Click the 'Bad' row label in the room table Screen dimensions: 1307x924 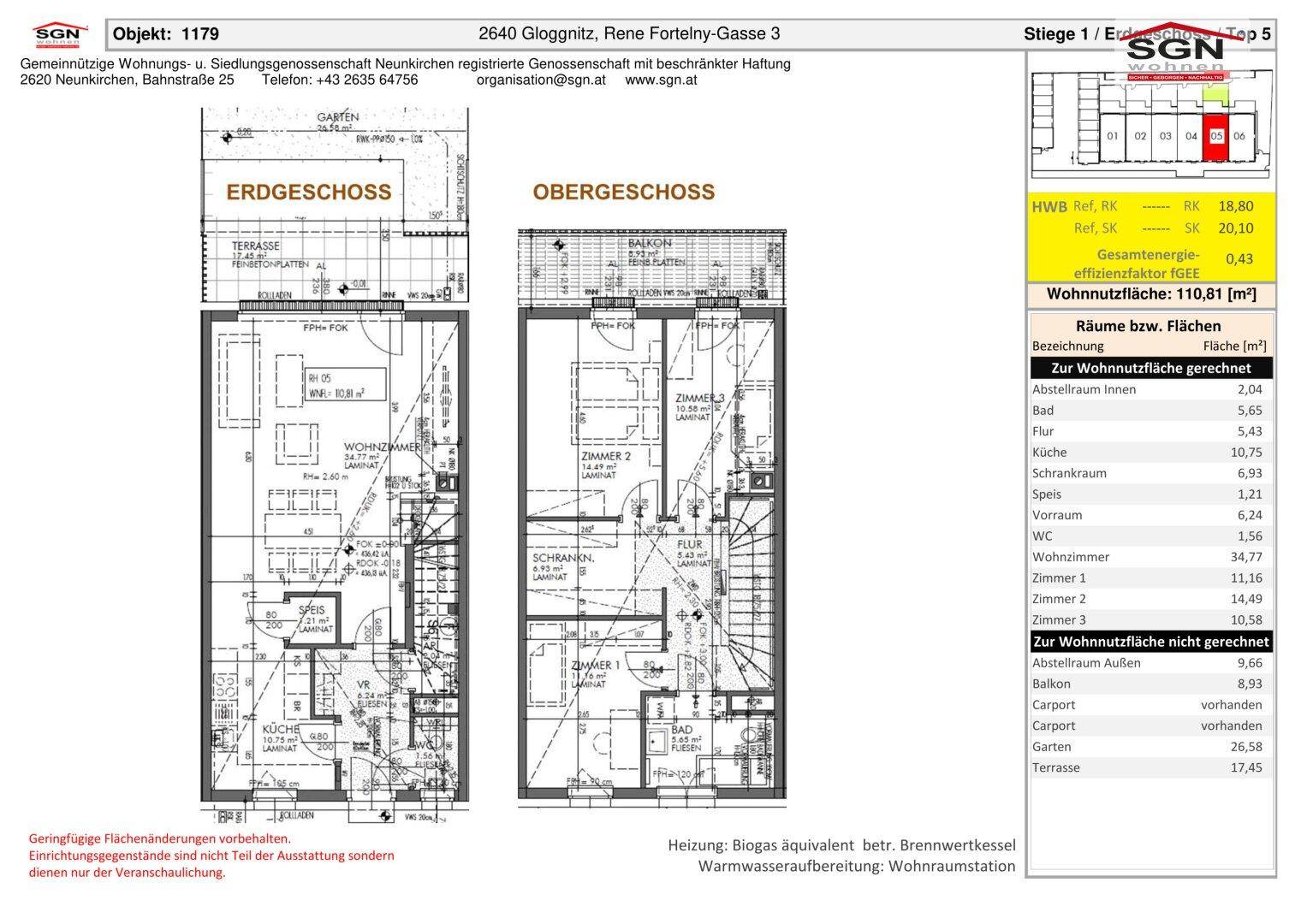coord(1043,411)
